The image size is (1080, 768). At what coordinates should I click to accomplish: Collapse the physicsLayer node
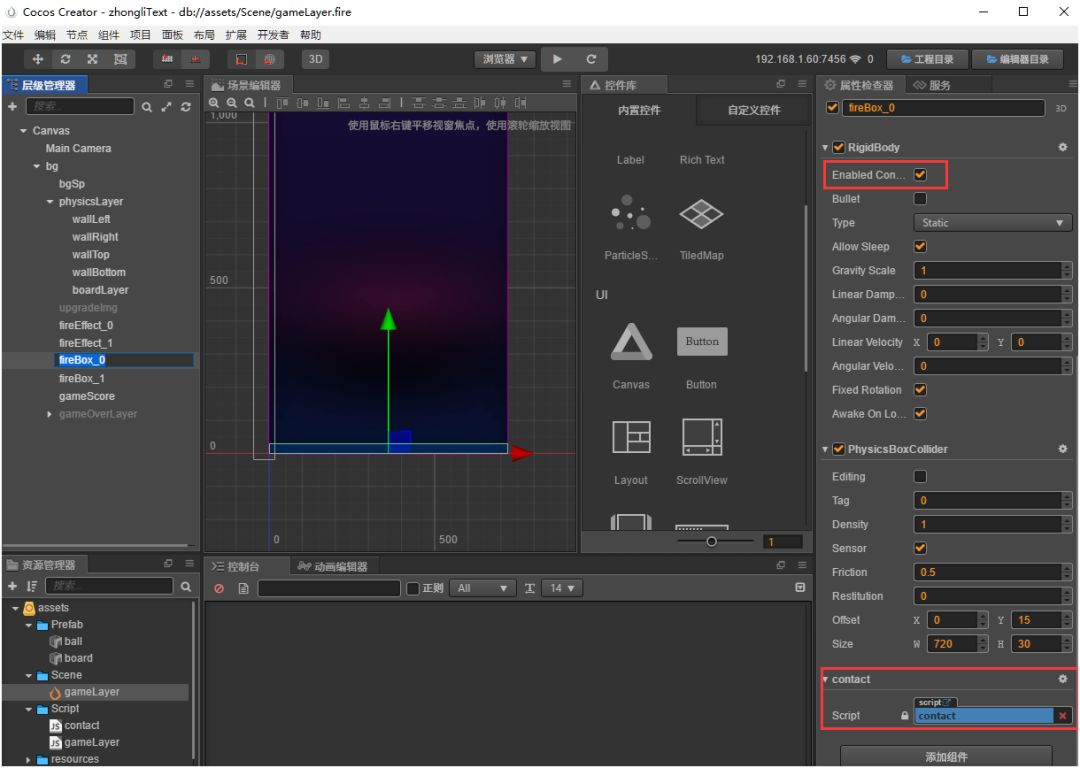pyautogui.click(x=50, y=203)
